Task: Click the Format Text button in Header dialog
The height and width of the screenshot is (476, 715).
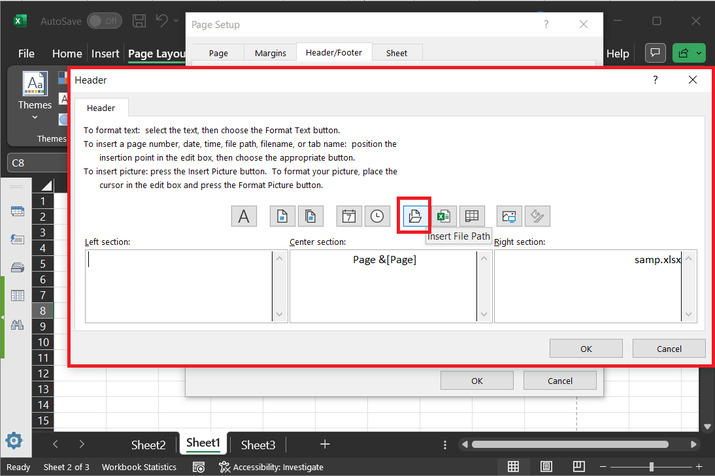Action: [x=244, y=216]
